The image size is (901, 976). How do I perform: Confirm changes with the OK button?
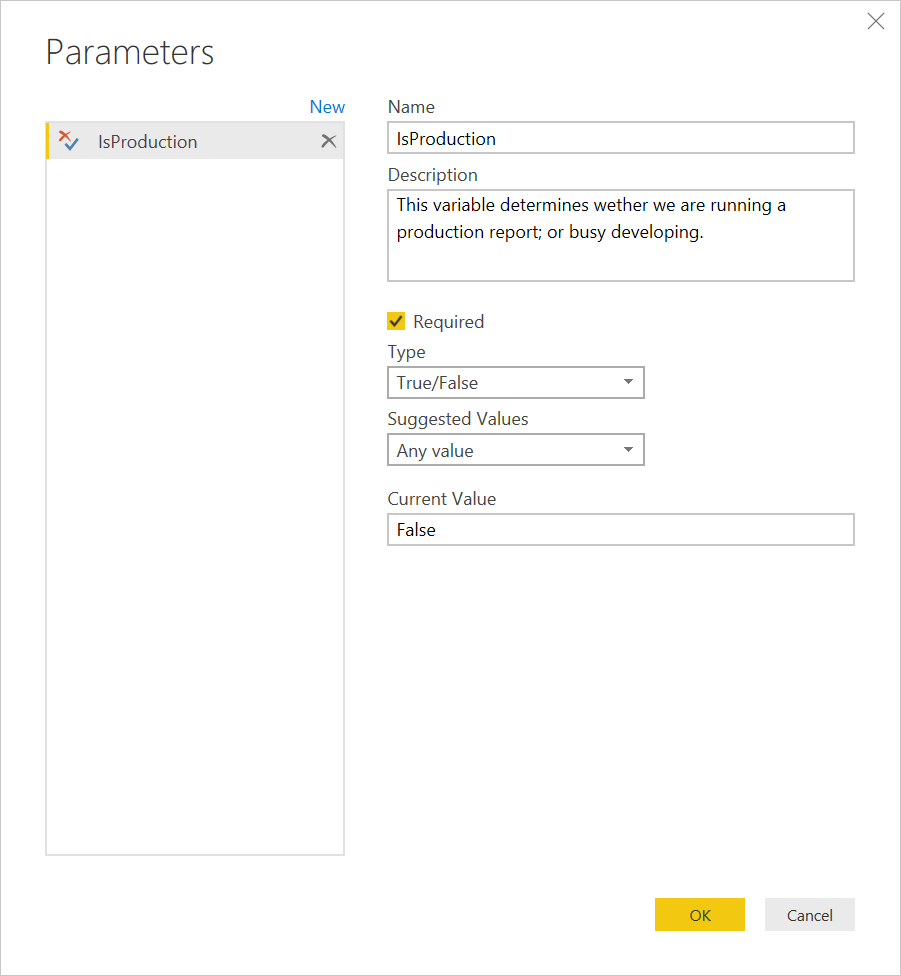pos(699,914)
